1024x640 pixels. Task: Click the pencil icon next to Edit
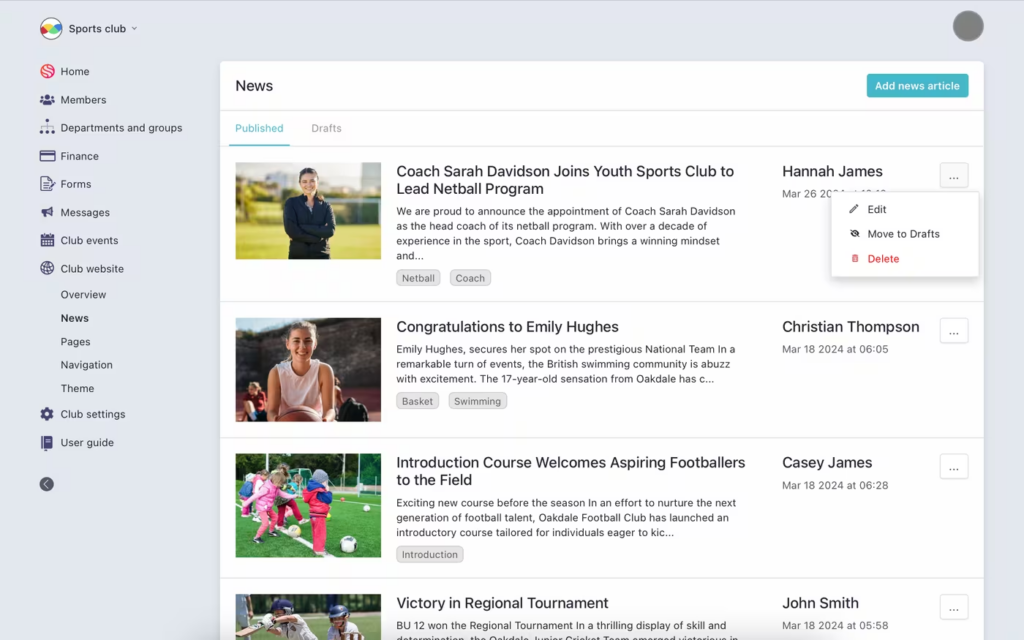coord(854,209)
